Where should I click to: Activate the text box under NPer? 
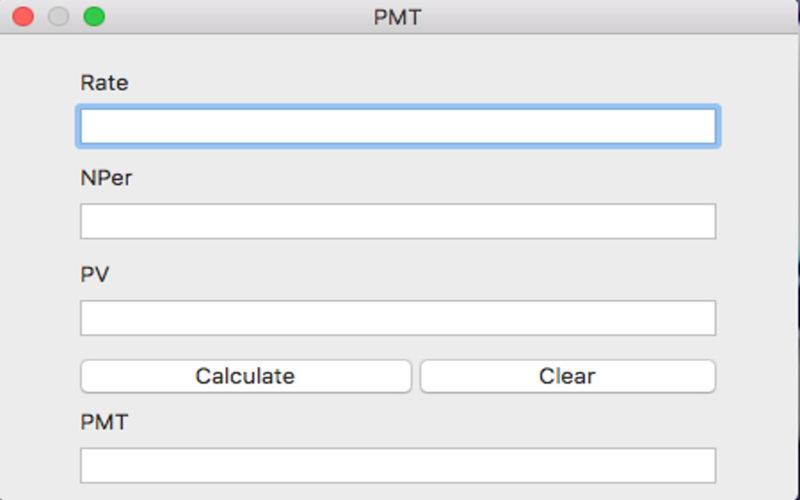pos(398,221)
